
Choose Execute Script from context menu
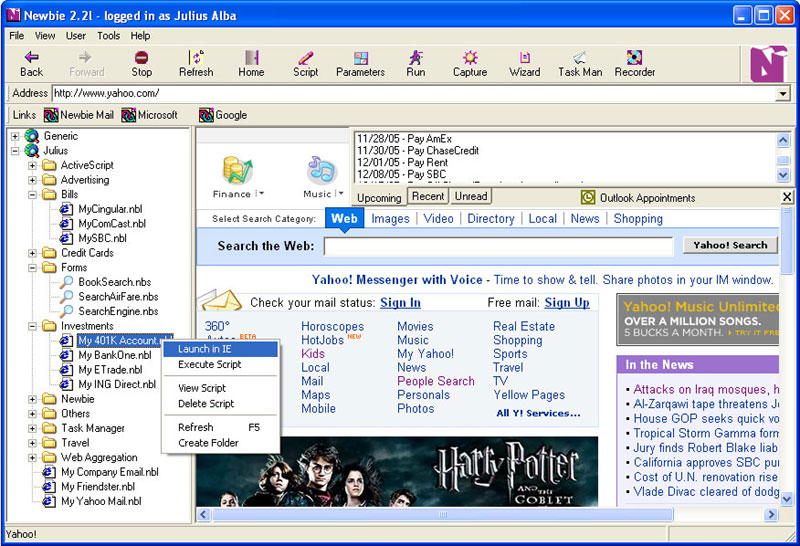click(x=220, y=364)
